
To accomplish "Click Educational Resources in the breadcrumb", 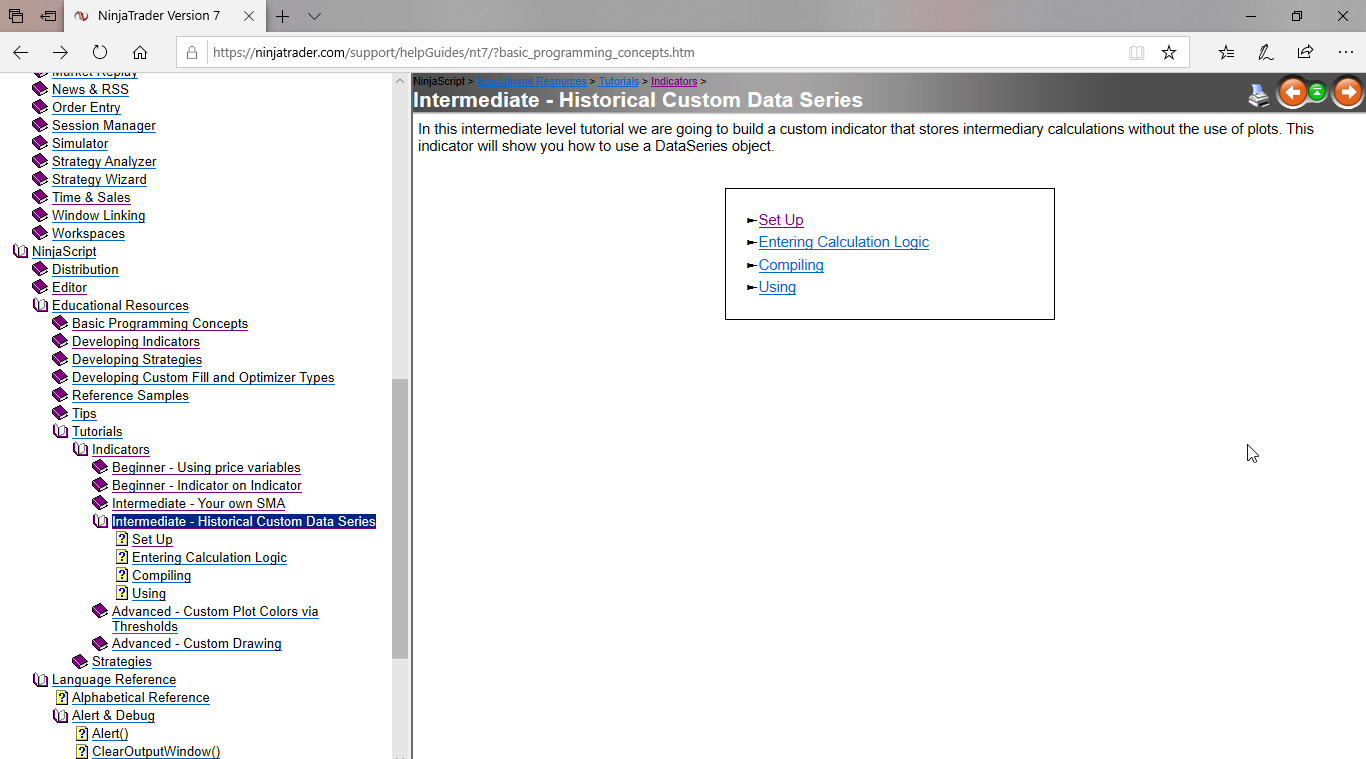I will click(532, 81).
